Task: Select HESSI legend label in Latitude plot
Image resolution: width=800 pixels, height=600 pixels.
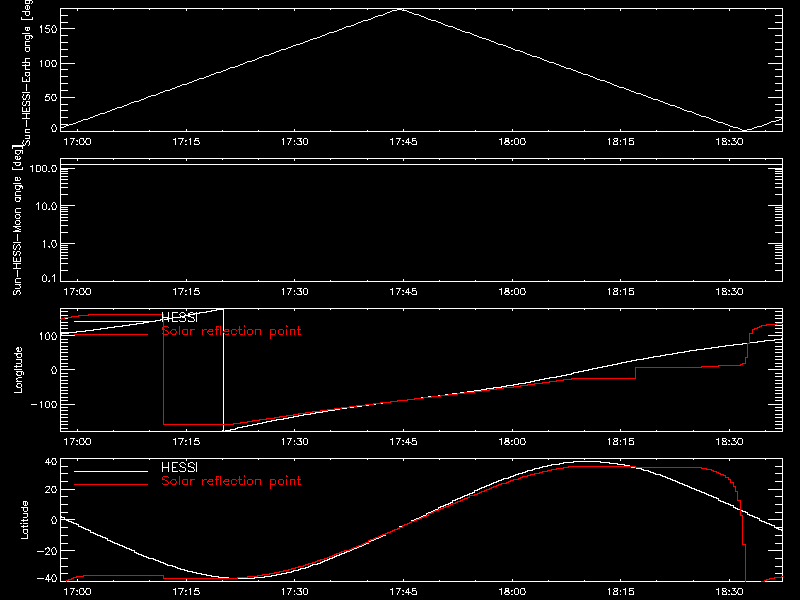Action: [179, 467]
